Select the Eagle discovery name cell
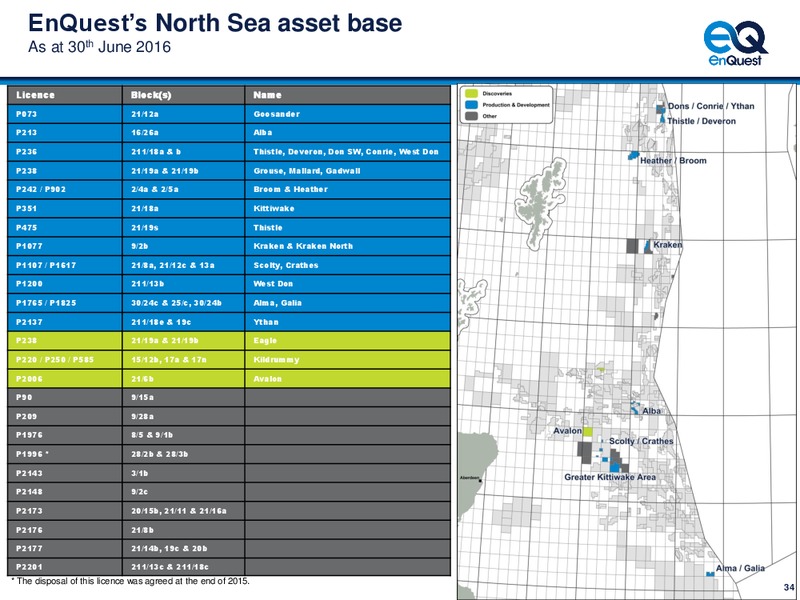This screenshot has height=600, width=800. pos(348,341)
